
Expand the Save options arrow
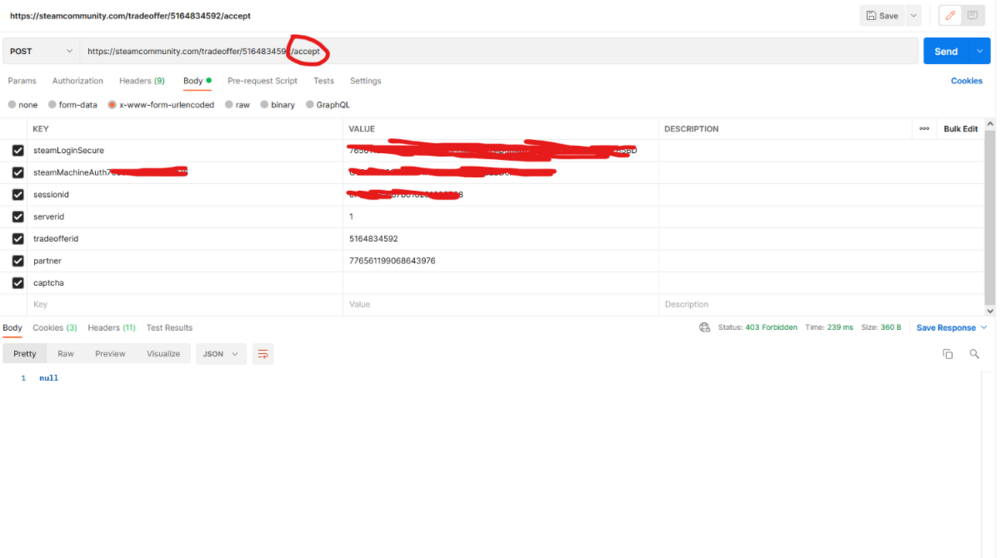(913, 15)
